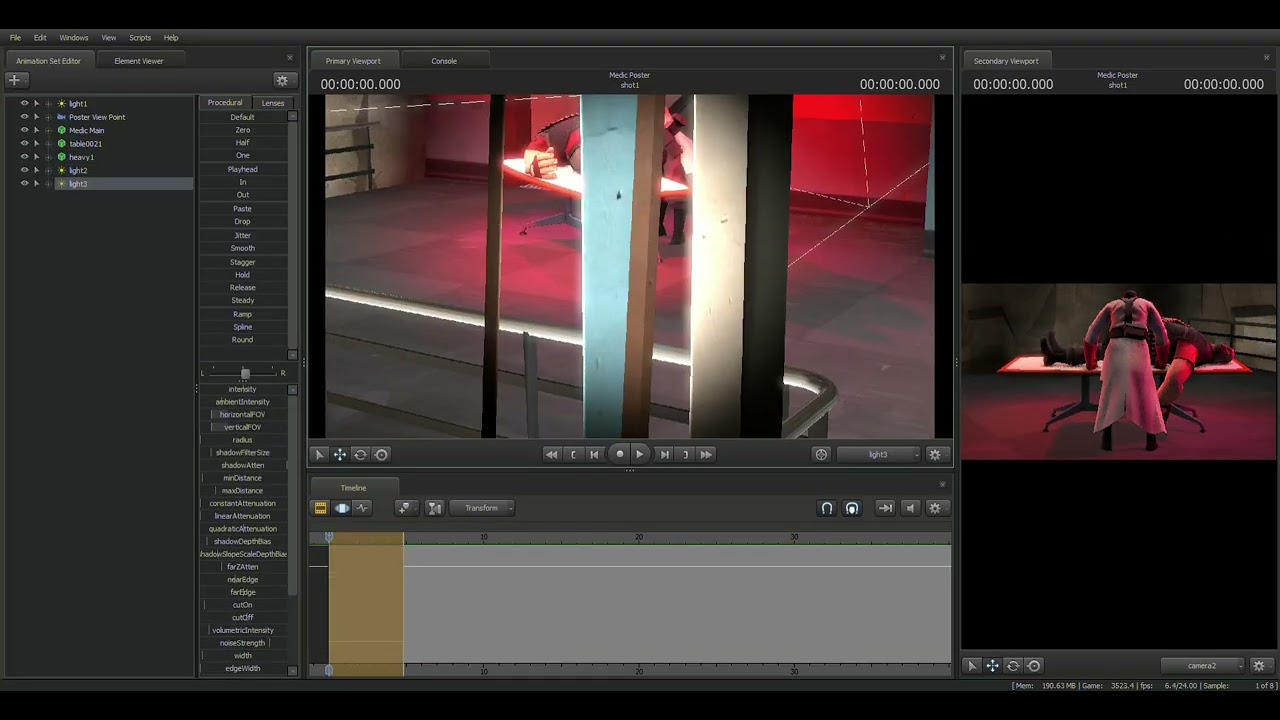The height and width of the screenshot is (720, 1280).
Task: Apply the Default procedural preset
Action: pos(243,117)
